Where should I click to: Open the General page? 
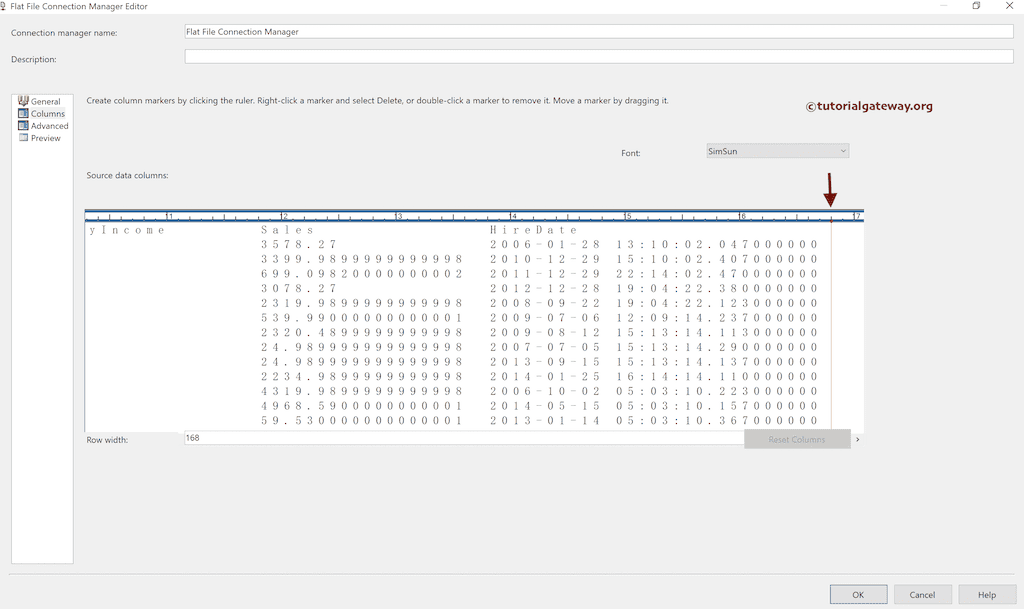(x=46, y=101)
